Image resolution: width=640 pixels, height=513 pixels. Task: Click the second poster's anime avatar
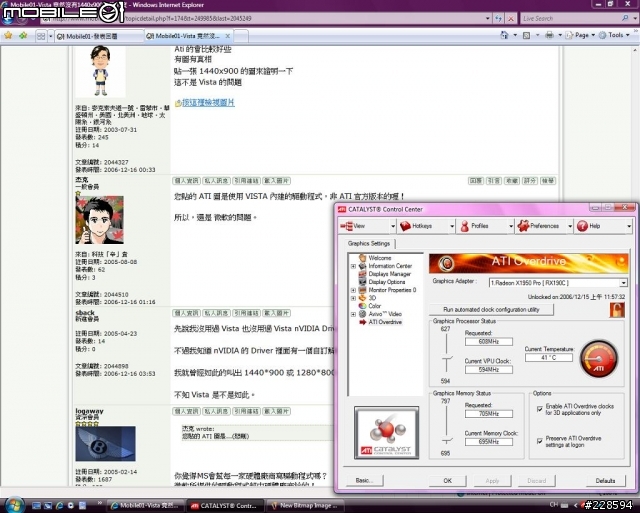[99, 220]
